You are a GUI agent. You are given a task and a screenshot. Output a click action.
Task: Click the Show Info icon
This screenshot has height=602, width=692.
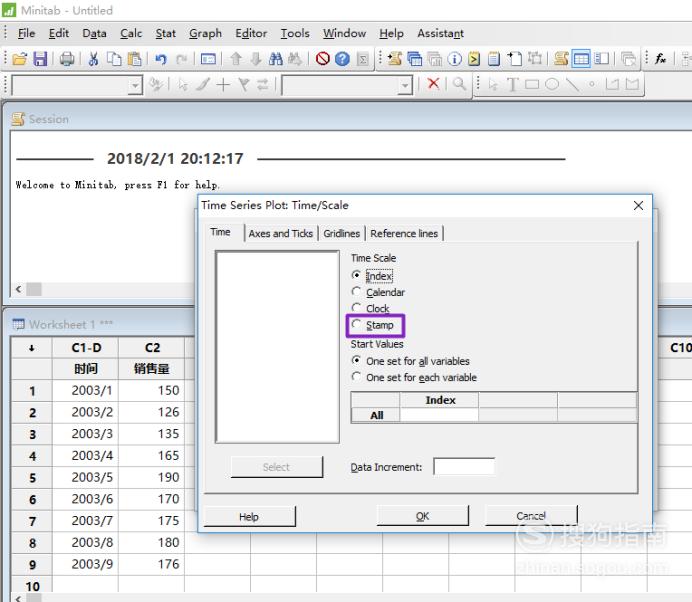click(x=455, y=59)
